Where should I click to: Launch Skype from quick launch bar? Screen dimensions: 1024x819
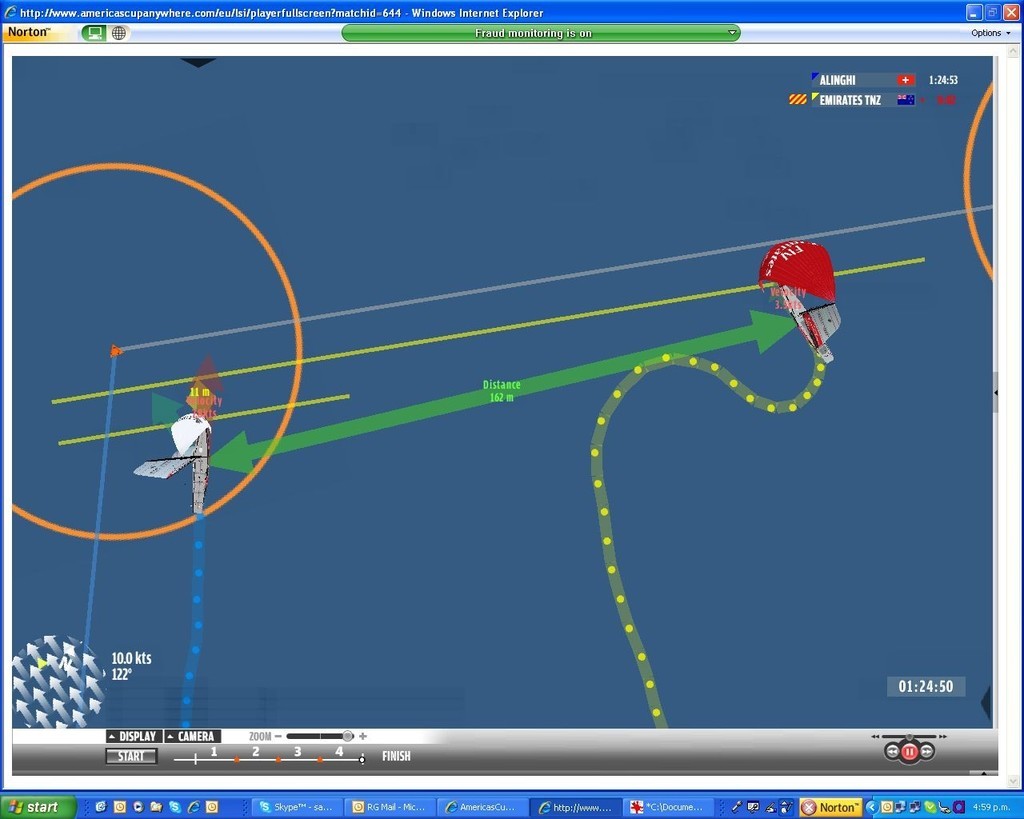tap(175, 807)
